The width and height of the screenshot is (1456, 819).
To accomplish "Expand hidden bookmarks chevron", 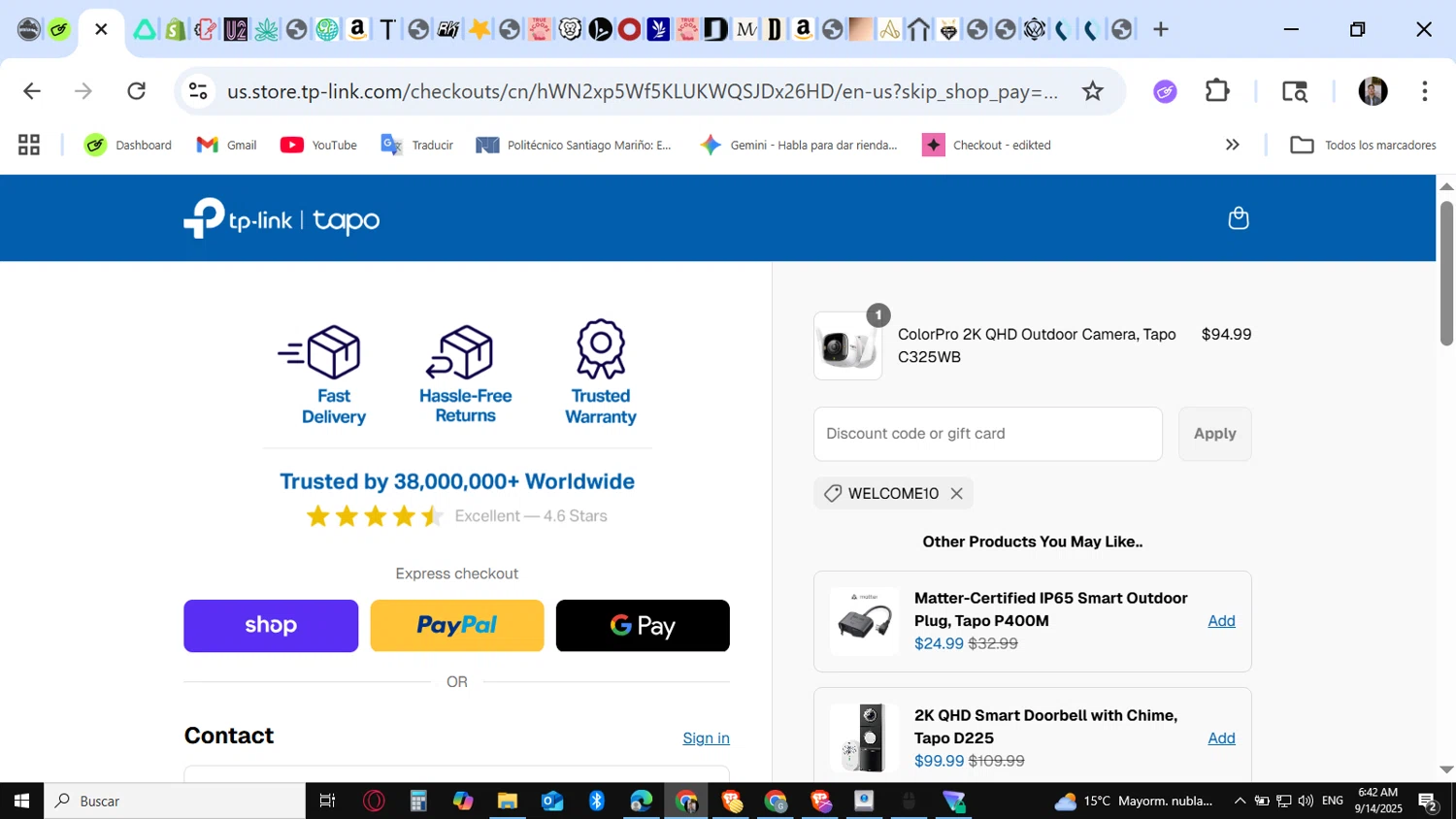I will [x=1232, y=145].
